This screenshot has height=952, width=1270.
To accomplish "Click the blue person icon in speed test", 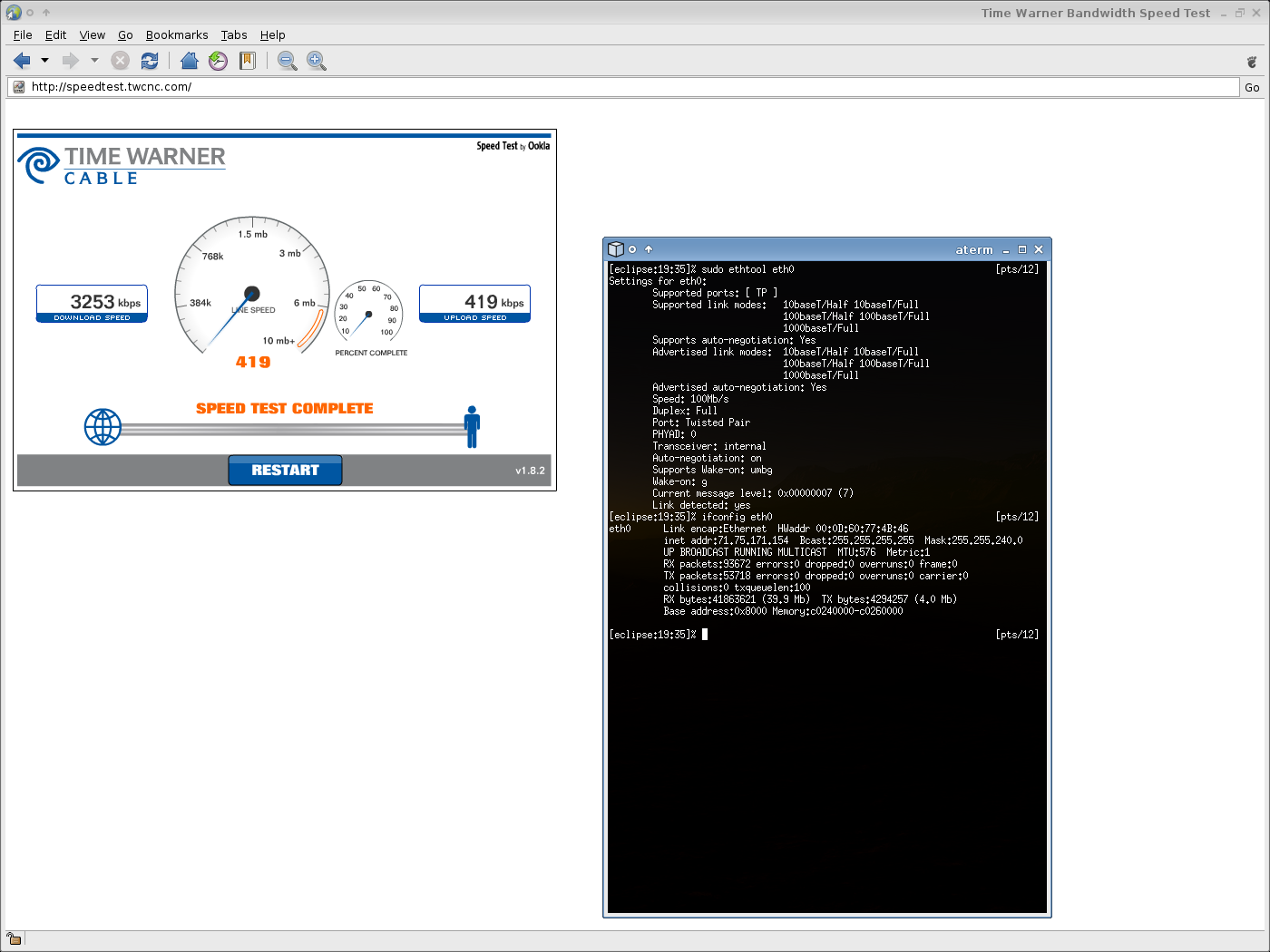I will click(472, 427).
